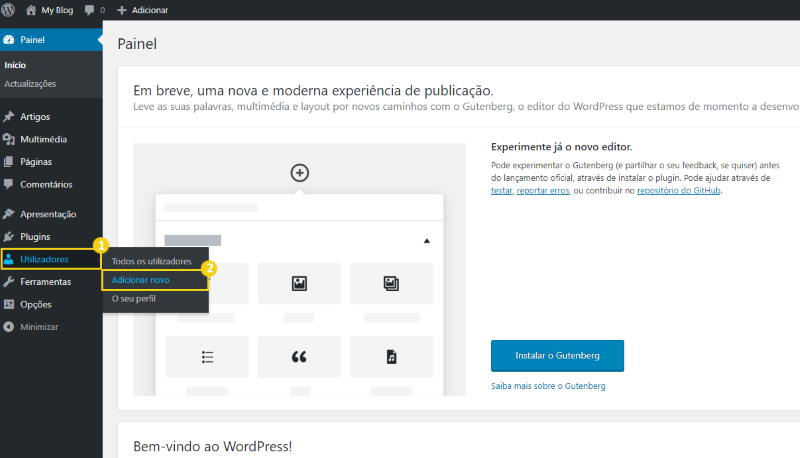Click the Multimédia media icon
Screen dimensions: 800x458
[9, 139]
